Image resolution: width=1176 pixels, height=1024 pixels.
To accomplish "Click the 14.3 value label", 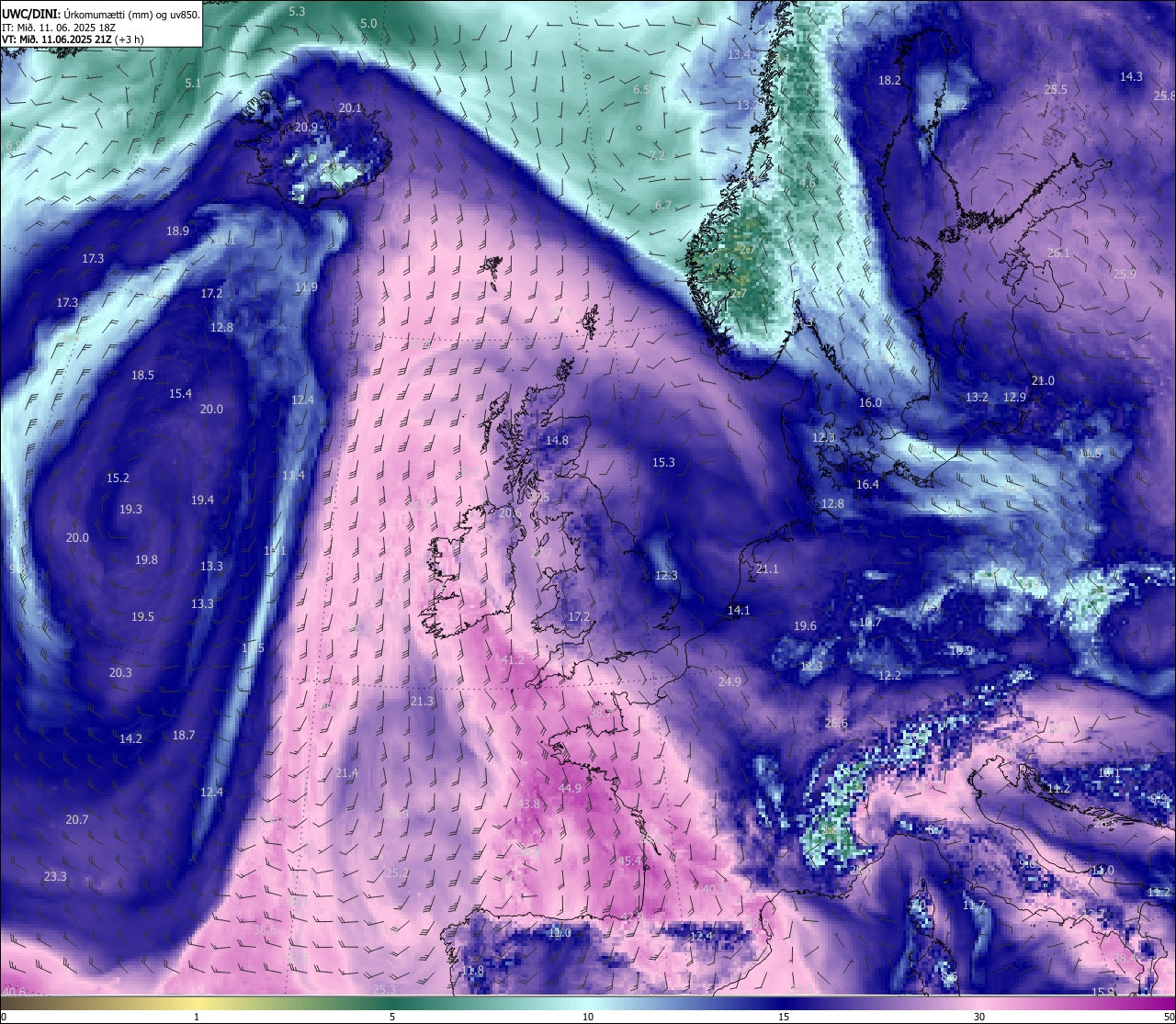I will [x=1131, y=76].
